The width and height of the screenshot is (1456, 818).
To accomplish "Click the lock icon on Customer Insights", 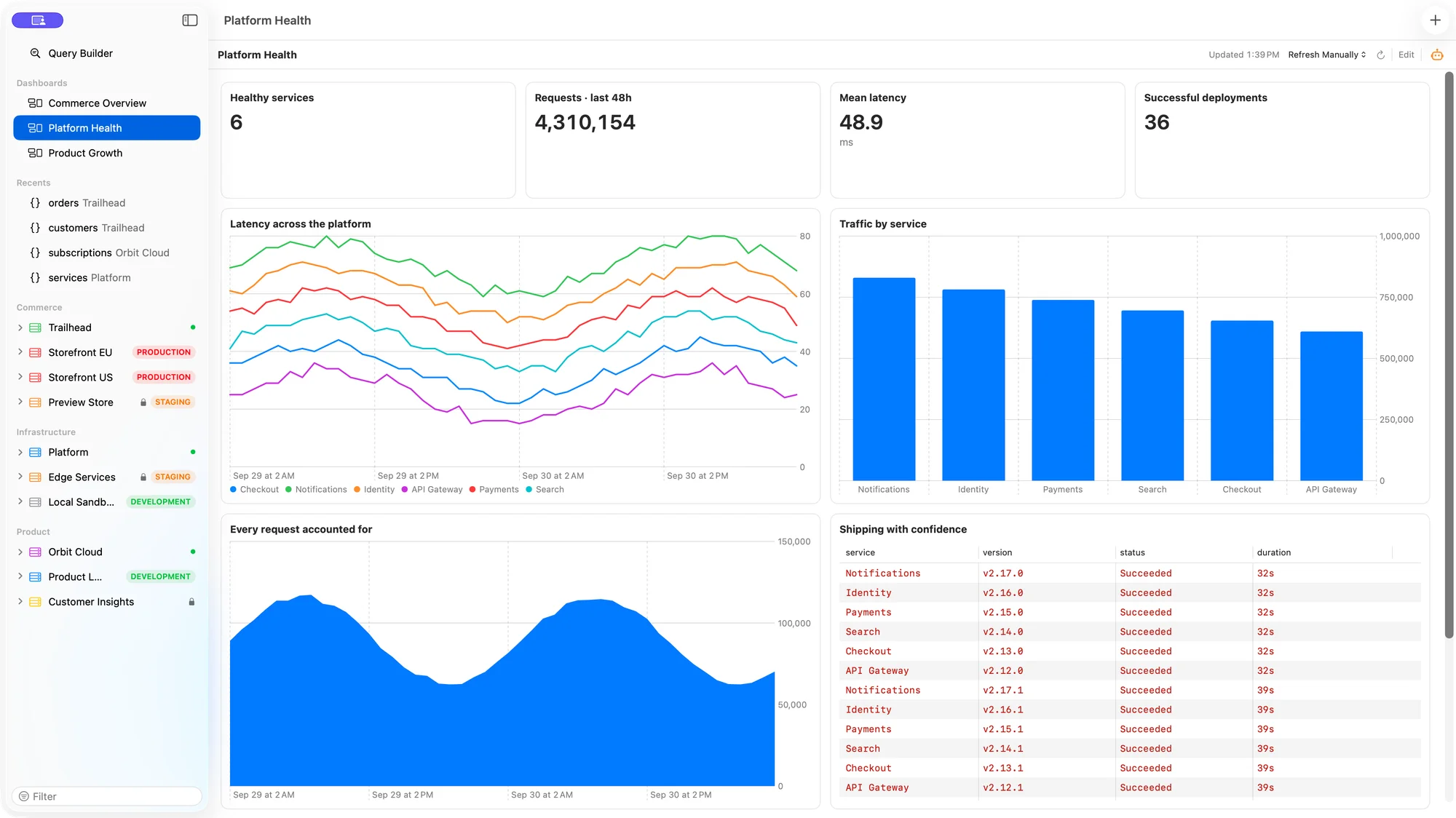I will pos(192,602).
